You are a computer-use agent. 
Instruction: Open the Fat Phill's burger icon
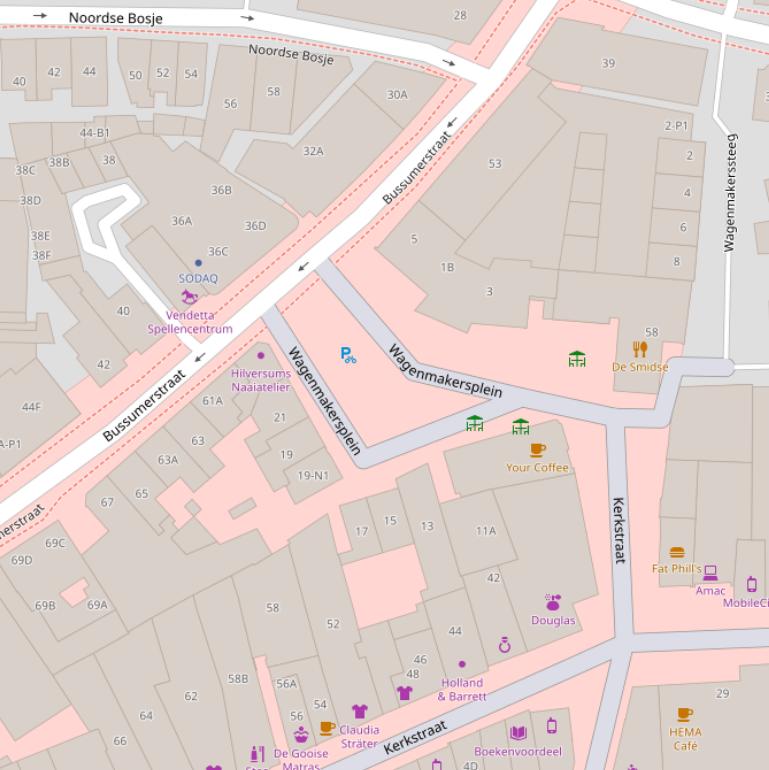coord(677,552)
